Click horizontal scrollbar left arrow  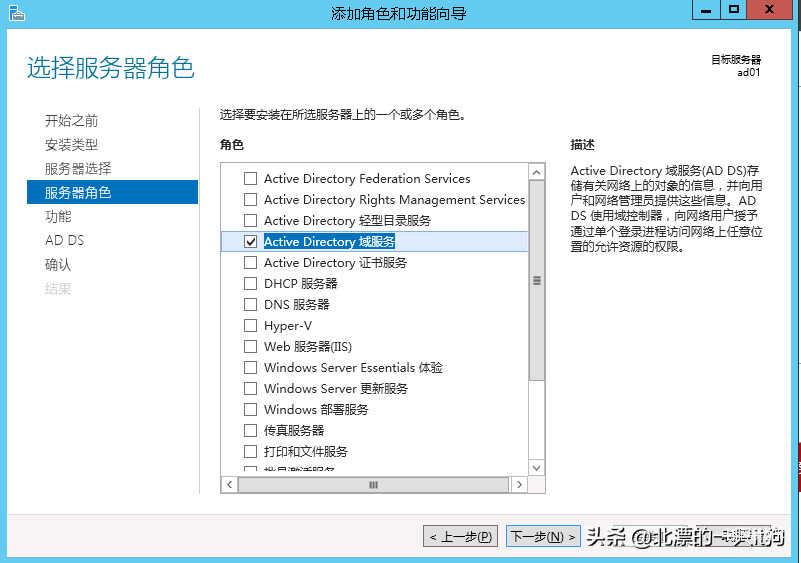tap(229, 484)
